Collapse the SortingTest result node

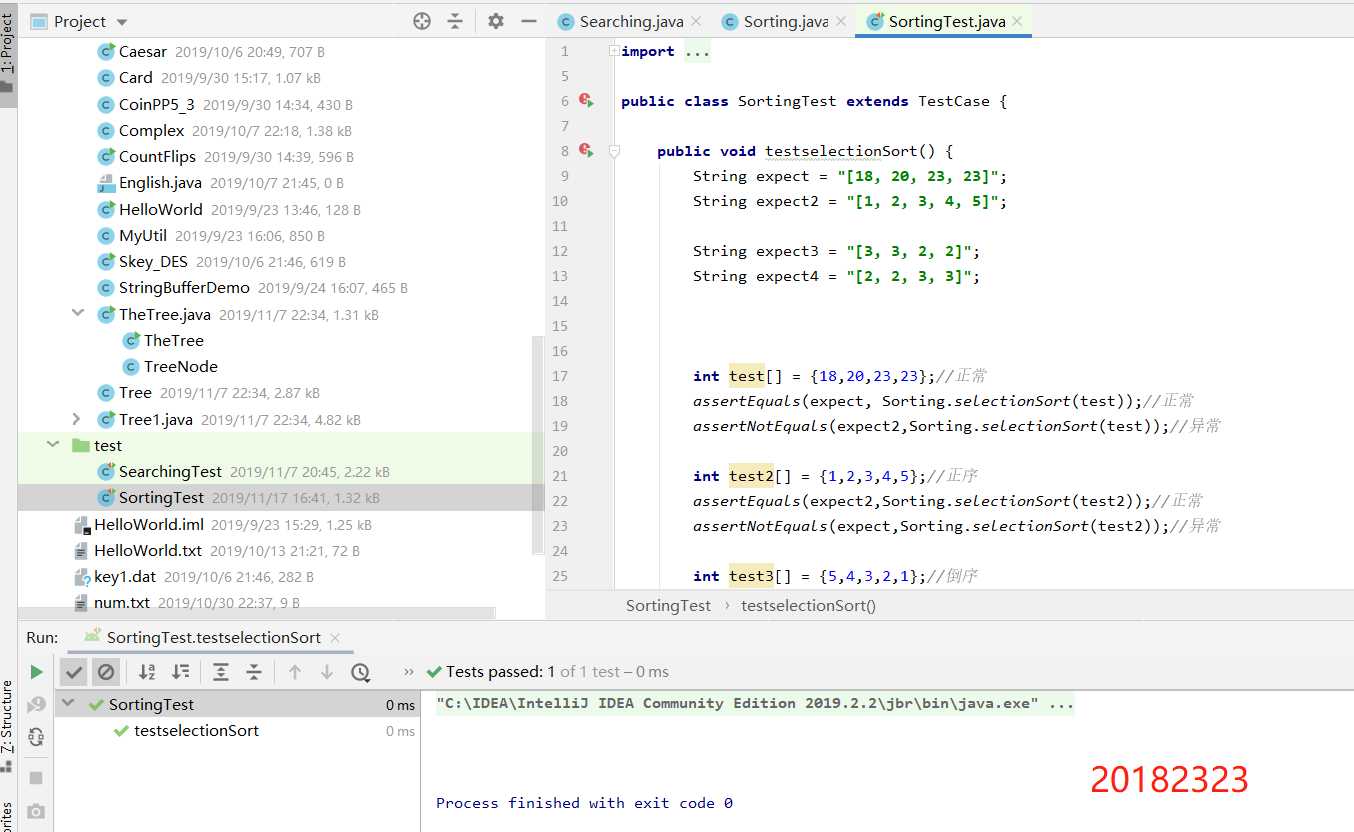tap(68, 704)
